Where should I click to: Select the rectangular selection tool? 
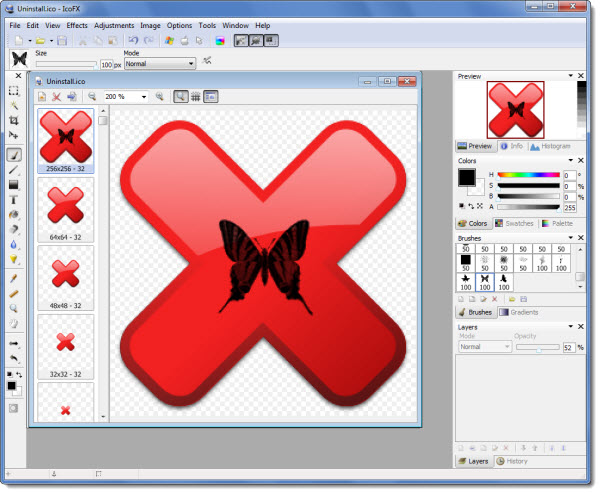pos(14,90)
